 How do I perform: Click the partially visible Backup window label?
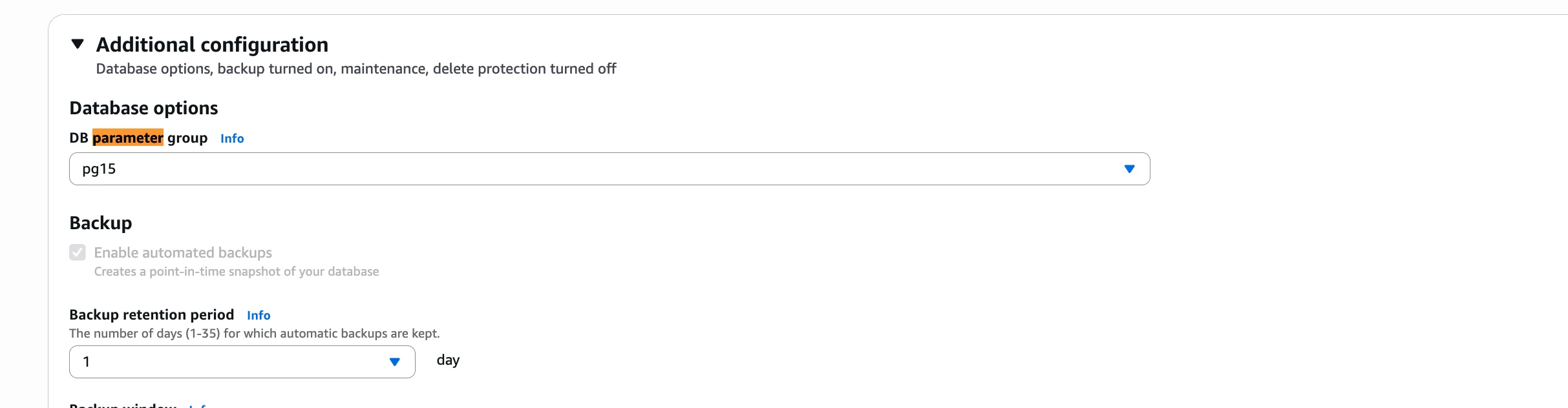pos(123,405)
